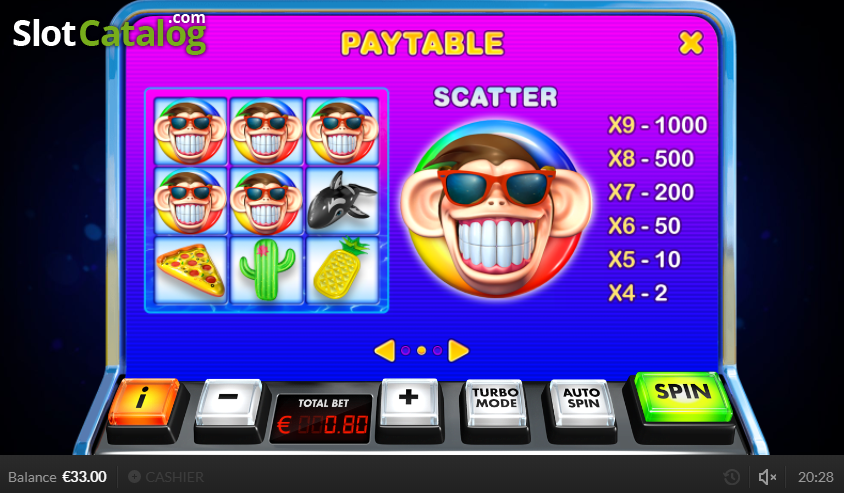Screen dimensions: 844x493
Task: Hit the green SPIN button
Action: 683,396
